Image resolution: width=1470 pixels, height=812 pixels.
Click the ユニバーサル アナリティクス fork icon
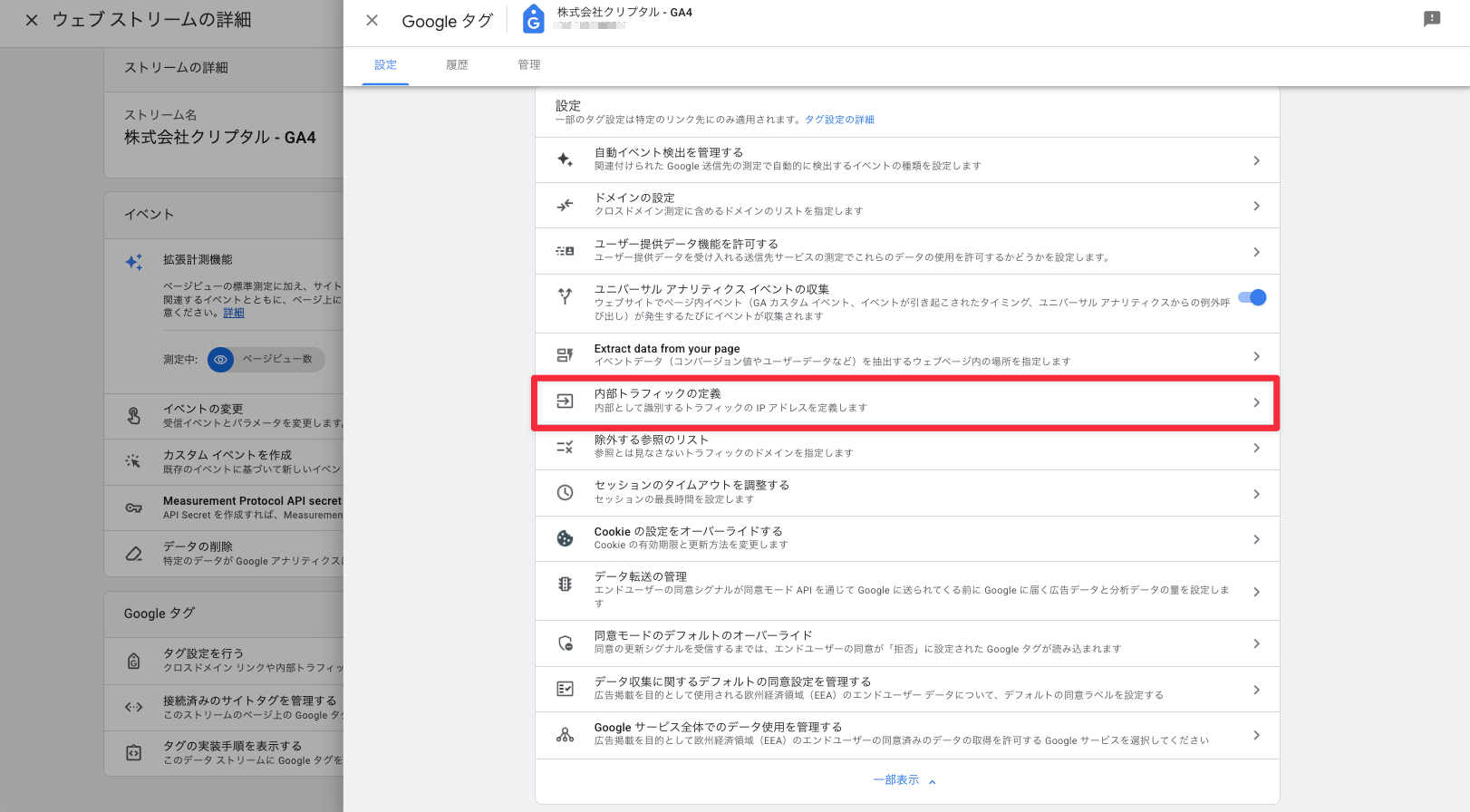click(x=565, y=295)
